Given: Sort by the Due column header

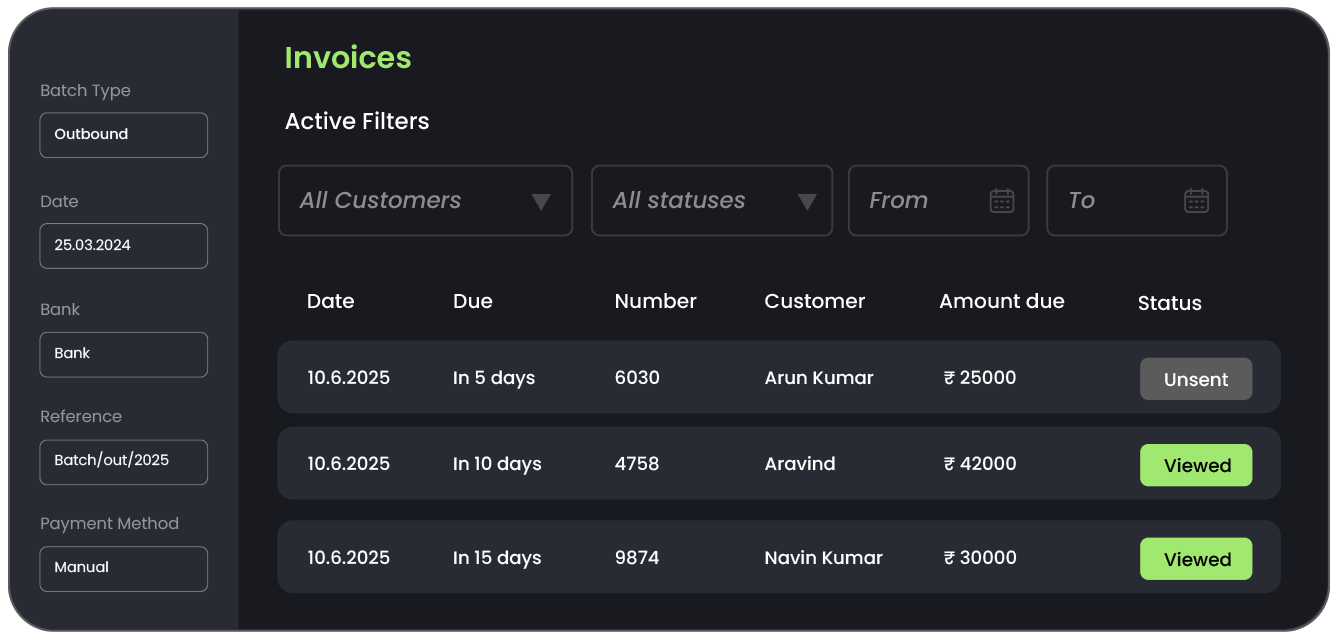Looking at the screenshot, I should pos(472,301).
